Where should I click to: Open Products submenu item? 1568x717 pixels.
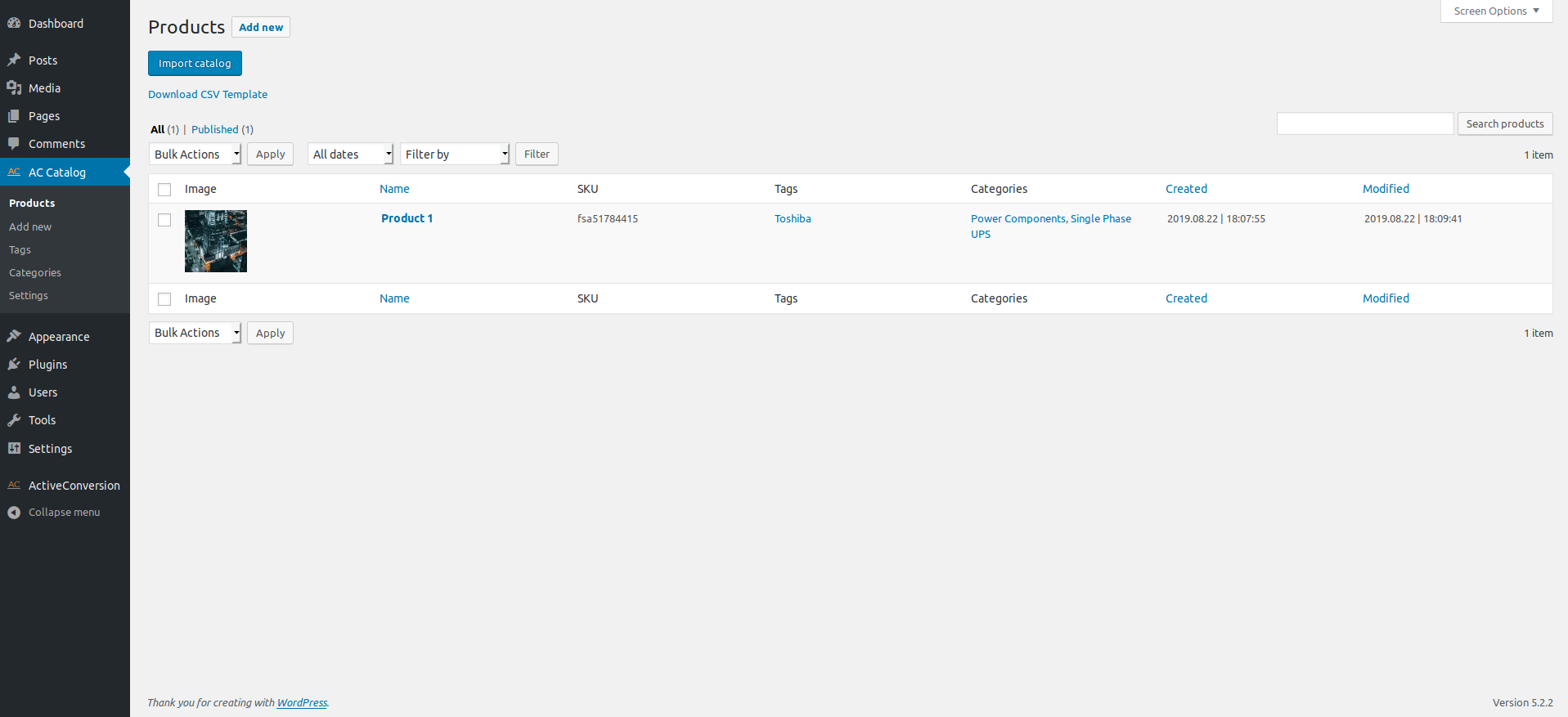32,203
